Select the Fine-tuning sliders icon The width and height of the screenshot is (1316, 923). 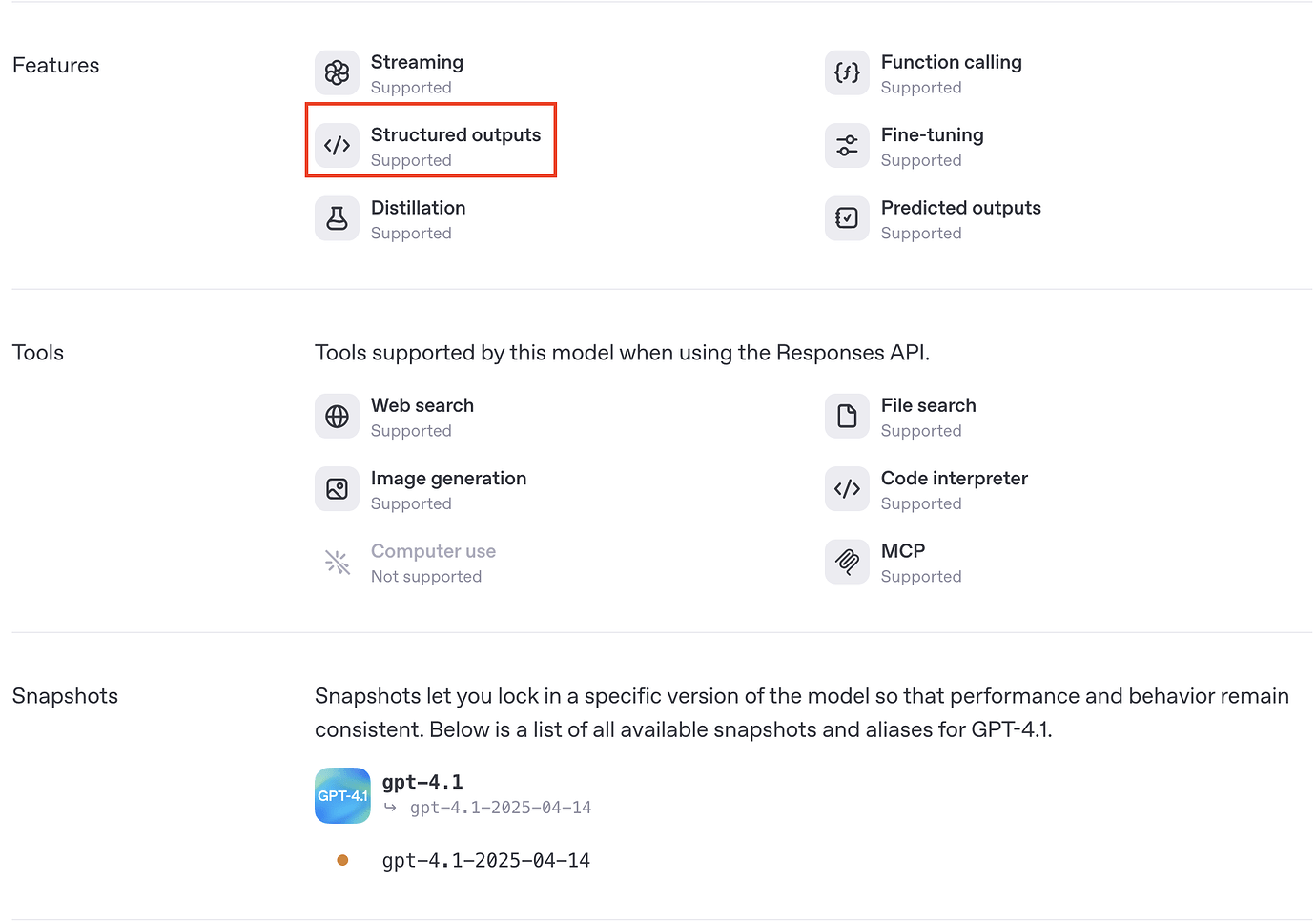(847, 145)
